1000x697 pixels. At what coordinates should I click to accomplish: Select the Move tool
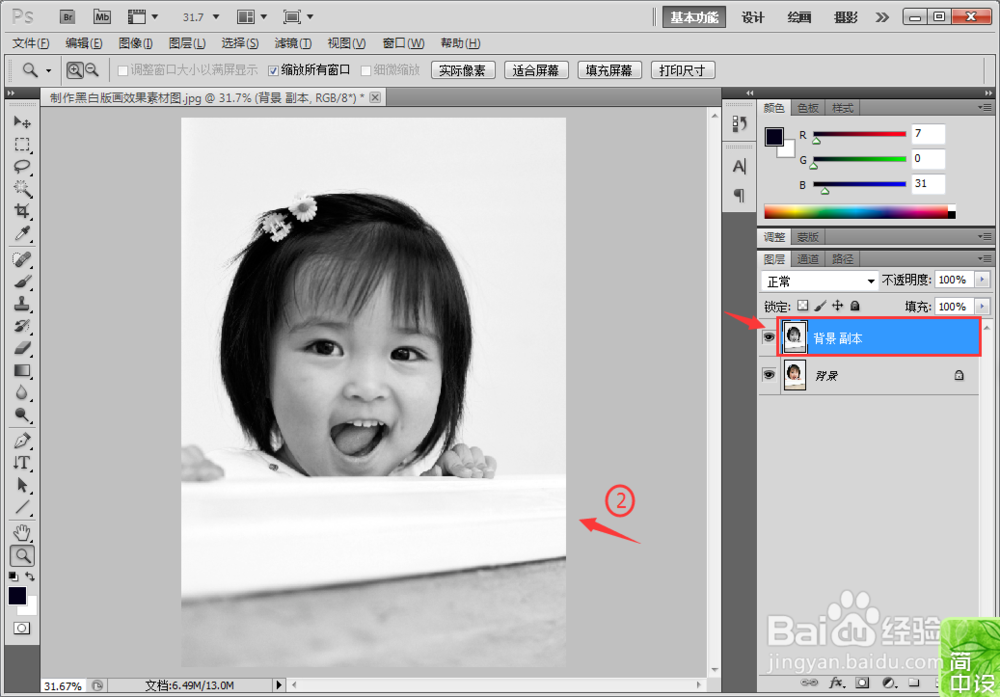pyautogui.click(x=22, y=122)
